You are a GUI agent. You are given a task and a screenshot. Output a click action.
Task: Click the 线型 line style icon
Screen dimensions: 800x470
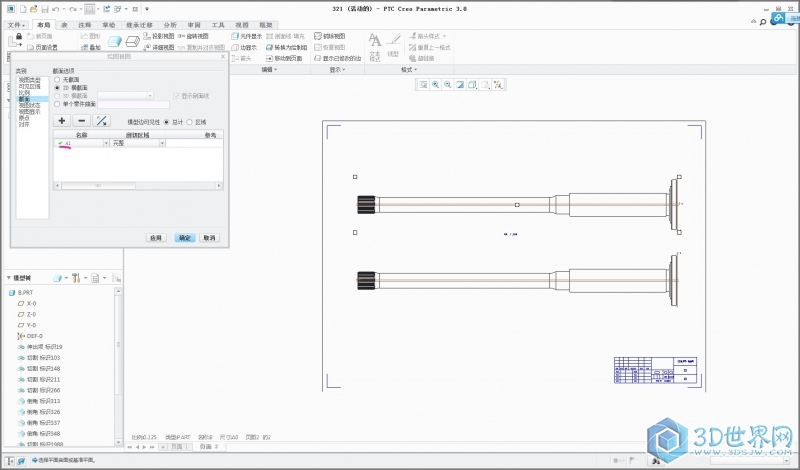393,46
